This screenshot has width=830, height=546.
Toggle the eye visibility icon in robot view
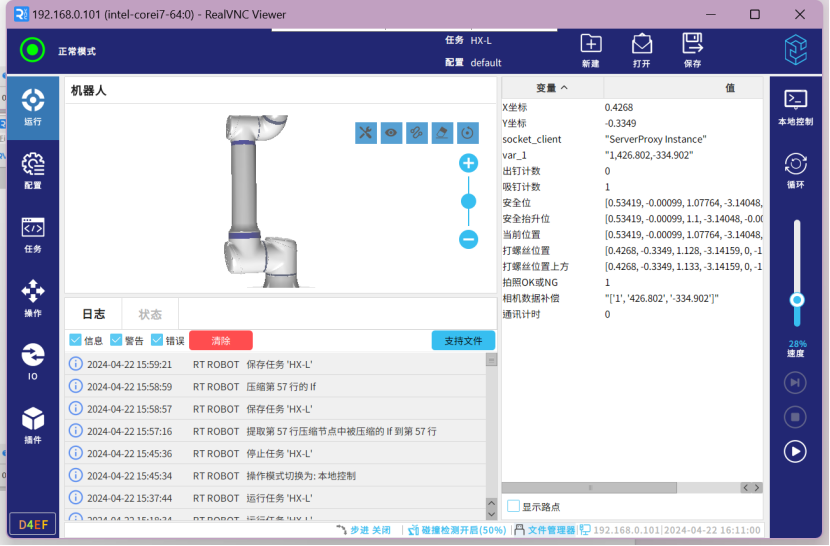click(391, 133)
